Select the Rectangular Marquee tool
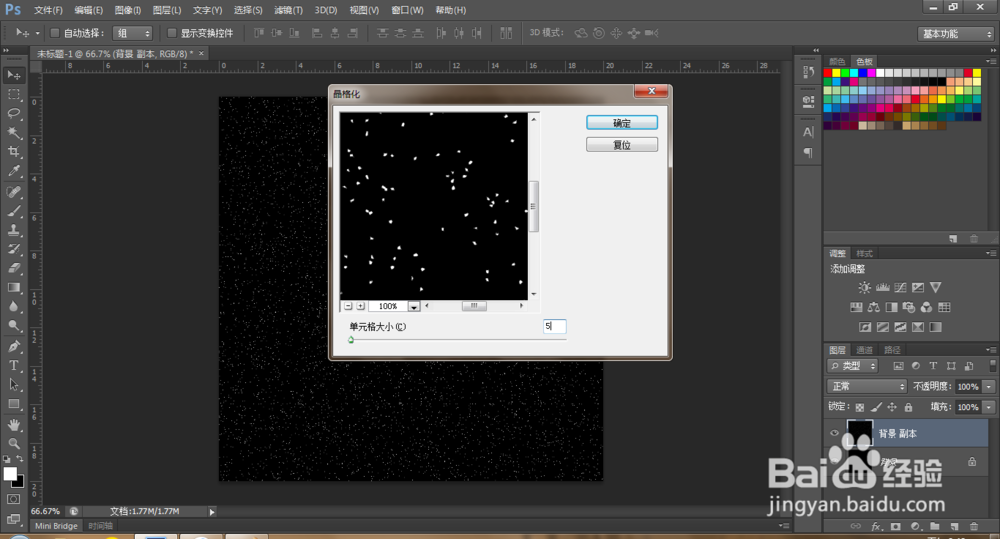This screenshot has width=1000, height=539. [x=13, y=94]
